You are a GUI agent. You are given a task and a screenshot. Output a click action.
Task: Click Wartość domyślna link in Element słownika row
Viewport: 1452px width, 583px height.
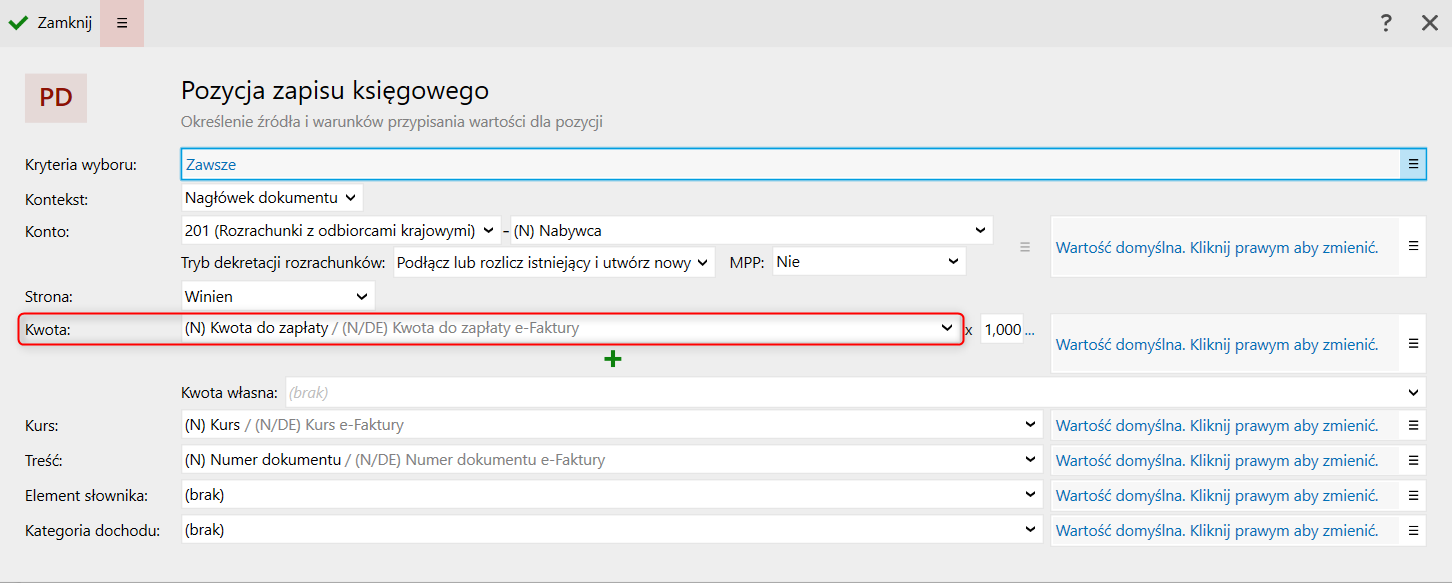click(1217, 496)
